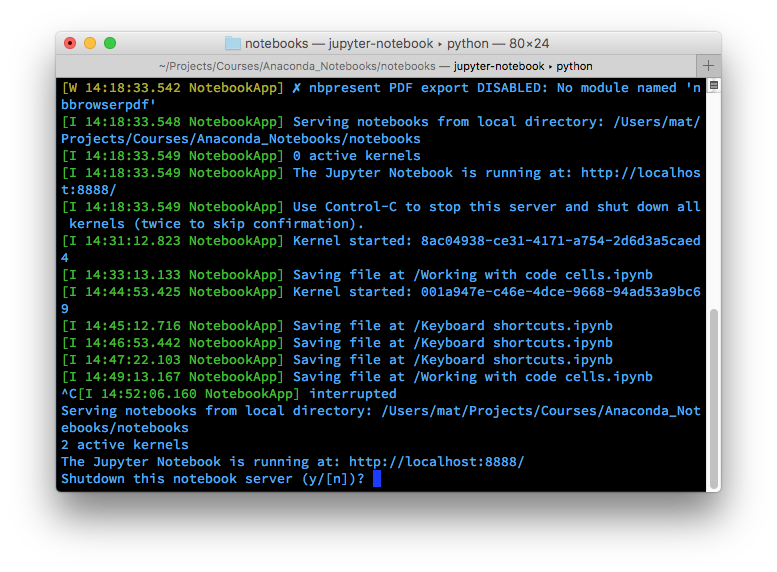Image resolution: width=777 pixels, height=572 pixels.
Task: Click the '0 active kernels' log entry
Action: (356, 156)
